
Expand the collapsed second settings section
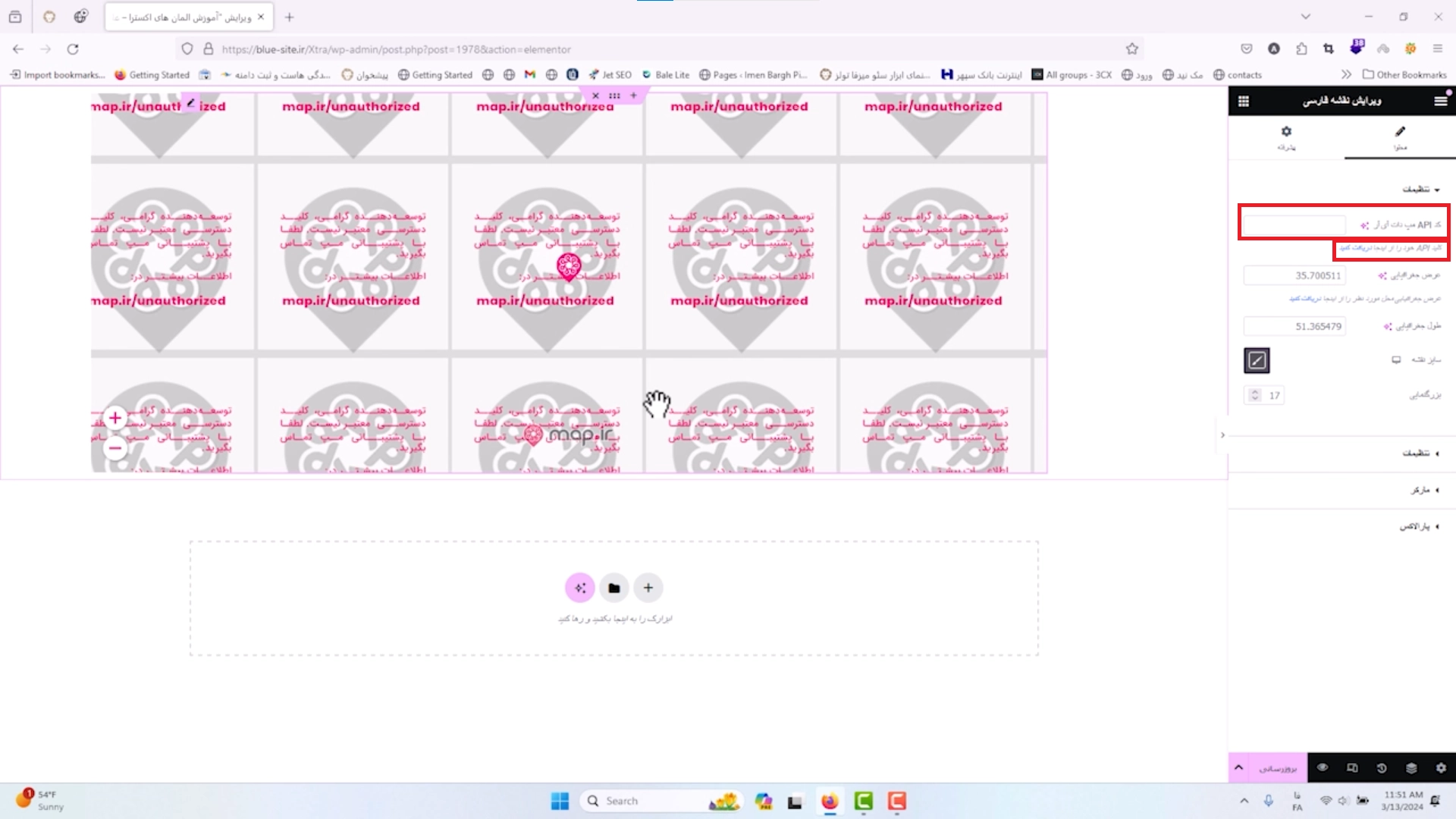1421,453
